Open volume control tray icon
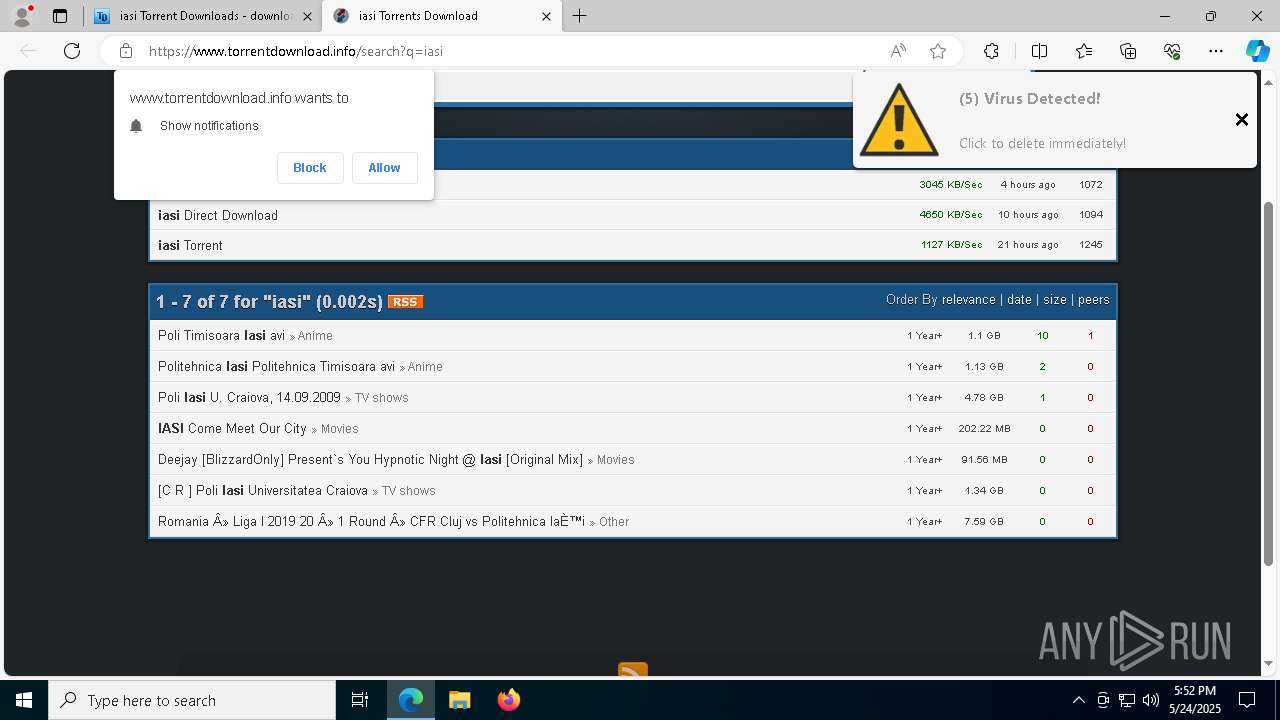This screenshot has width=1280, height=720. point(1150,700)
